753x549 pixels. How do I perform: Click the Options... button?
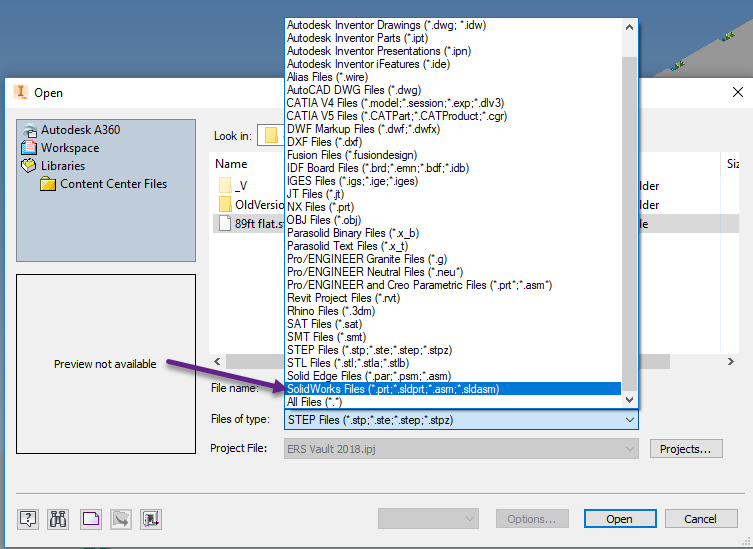(x=532, y=519)
